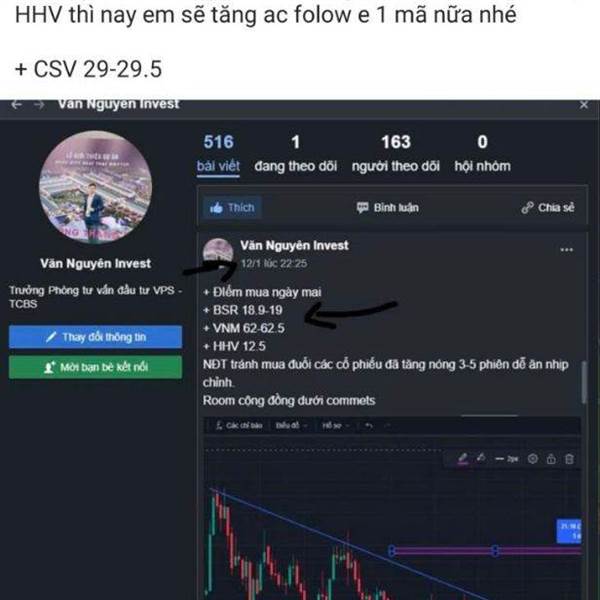600x600 pixels.
Task: Click the large profile avatar picture
Action: pos(96,188)
